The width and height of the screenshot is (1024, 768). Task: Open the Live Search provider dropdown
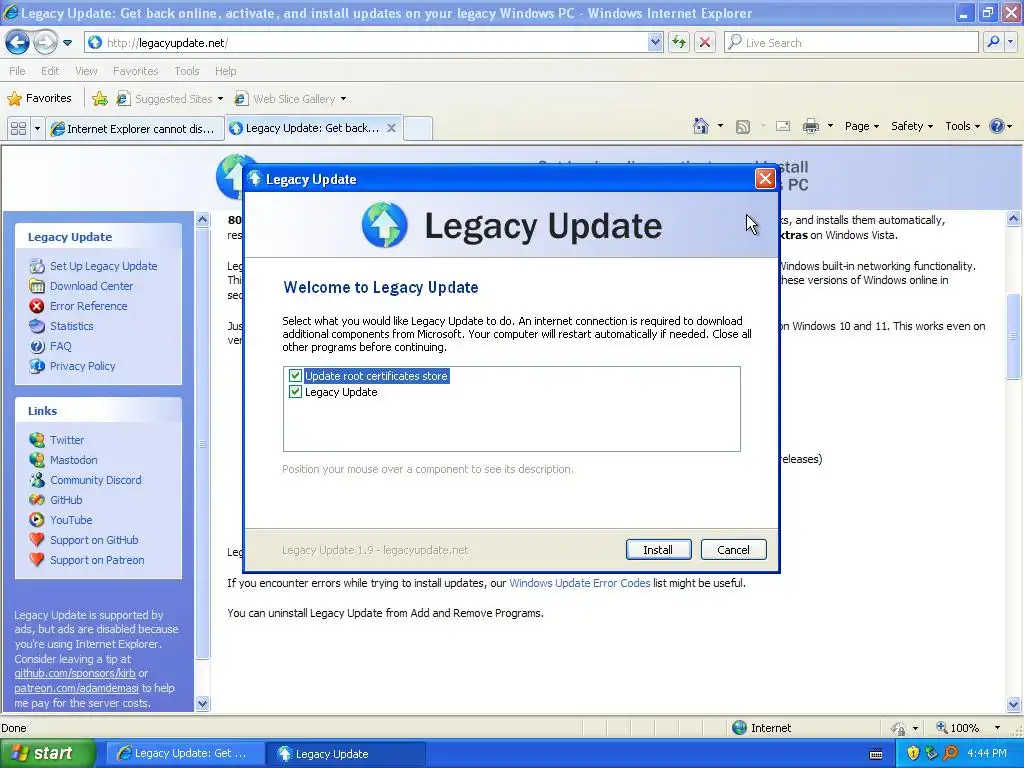tap(1011, 42)
